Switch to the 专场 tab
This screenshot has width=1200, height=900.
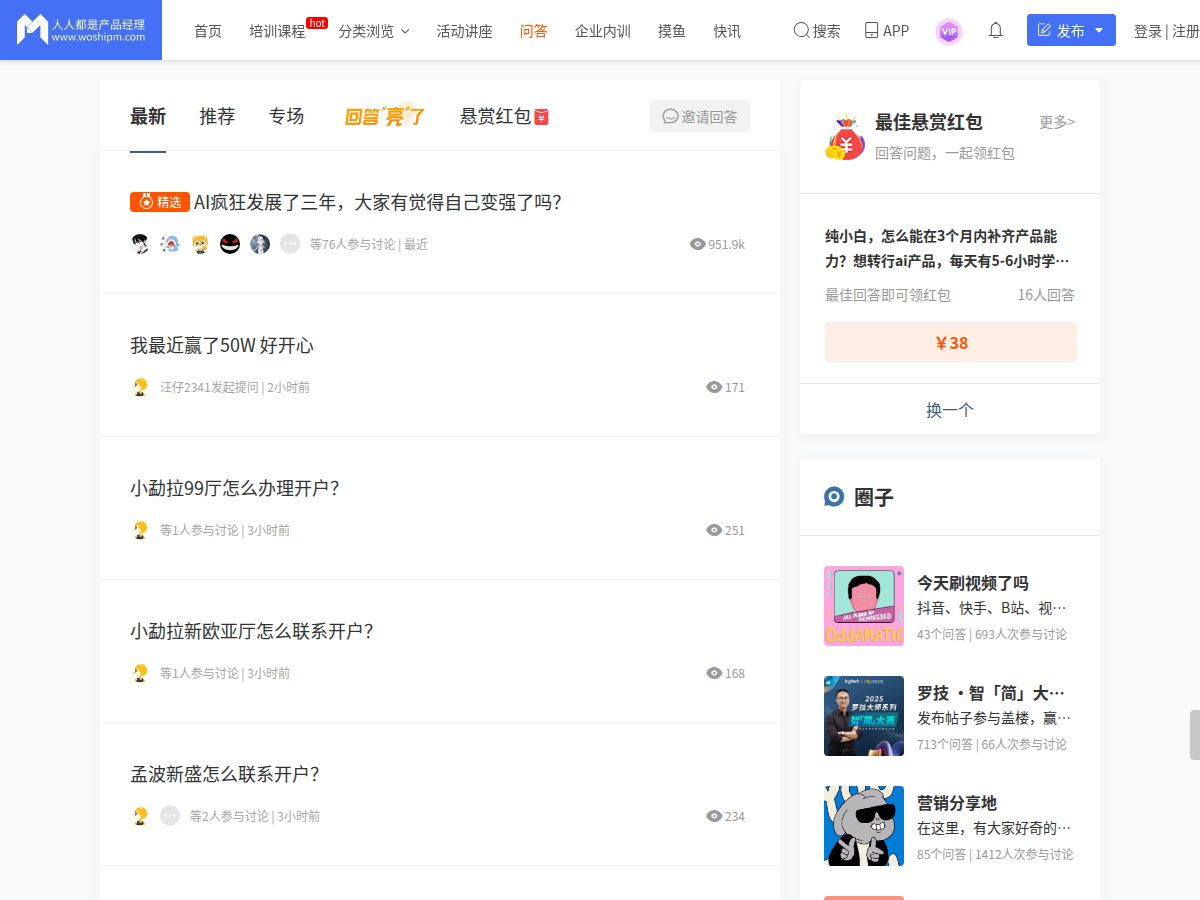(x=286, y=116)
